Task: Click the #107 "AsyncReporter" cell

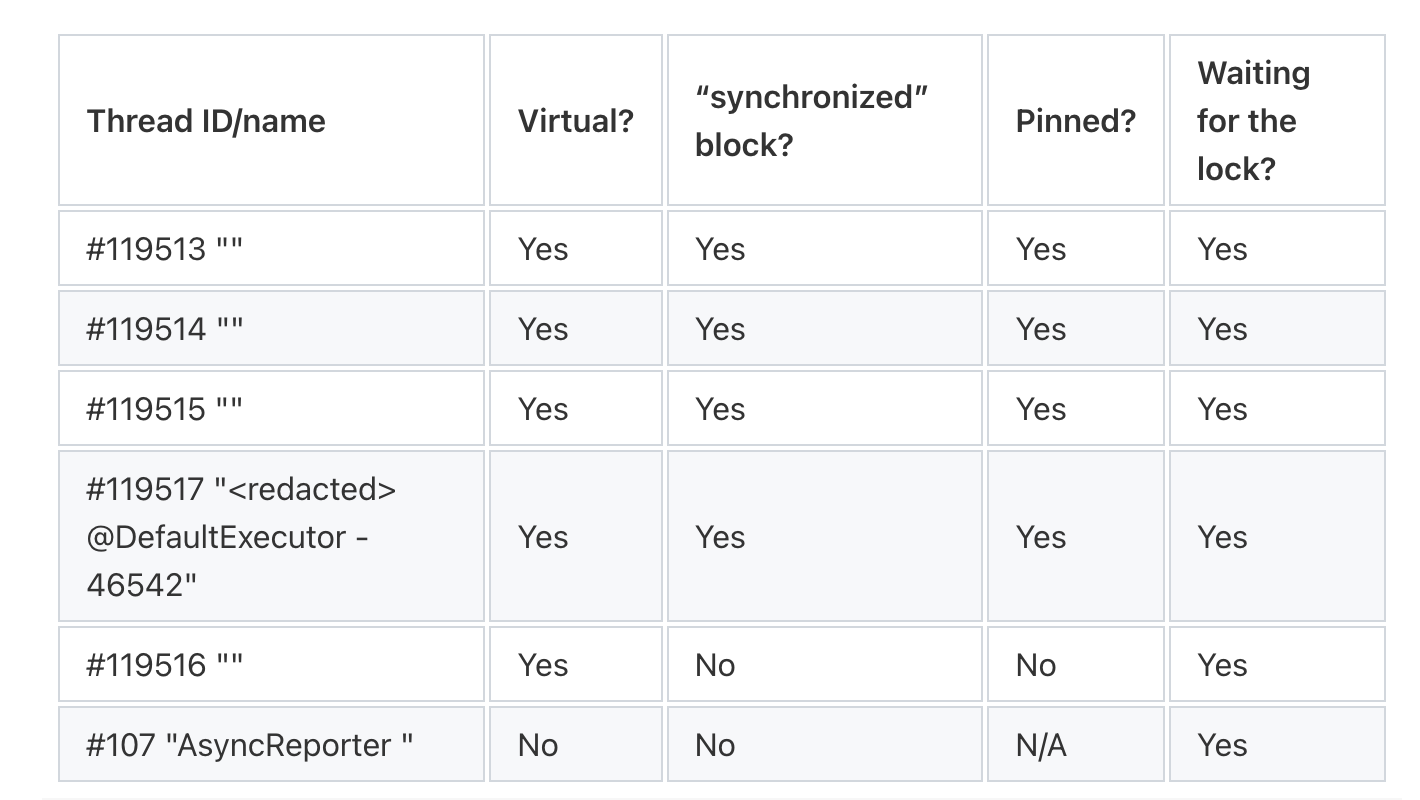Action: click(x=271, y=744)
